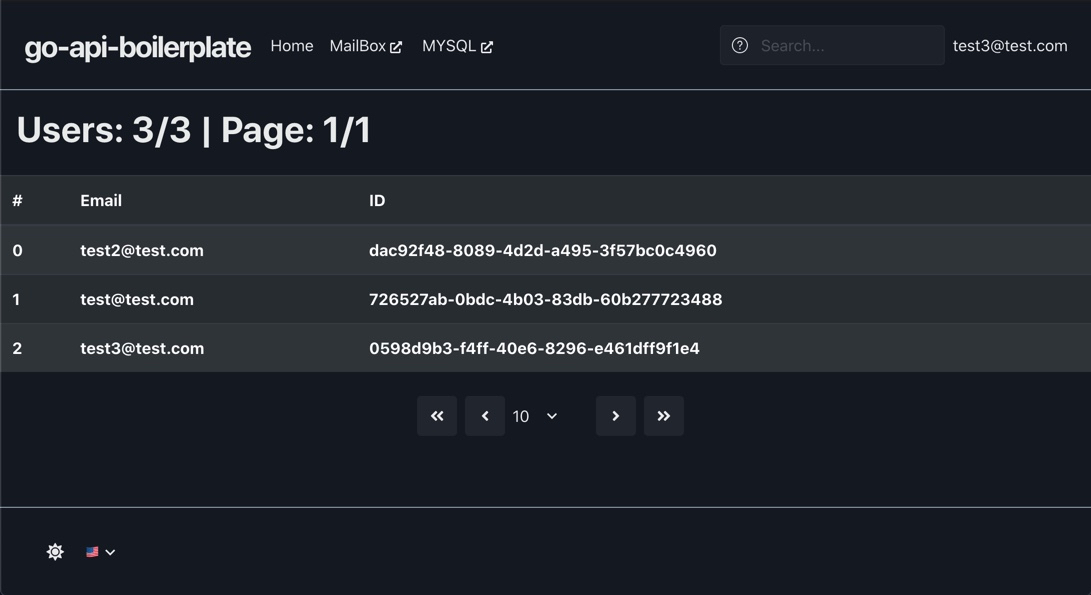Click the US flag language icon
This screenshot has width=1091, height=595.
[92, 552]
